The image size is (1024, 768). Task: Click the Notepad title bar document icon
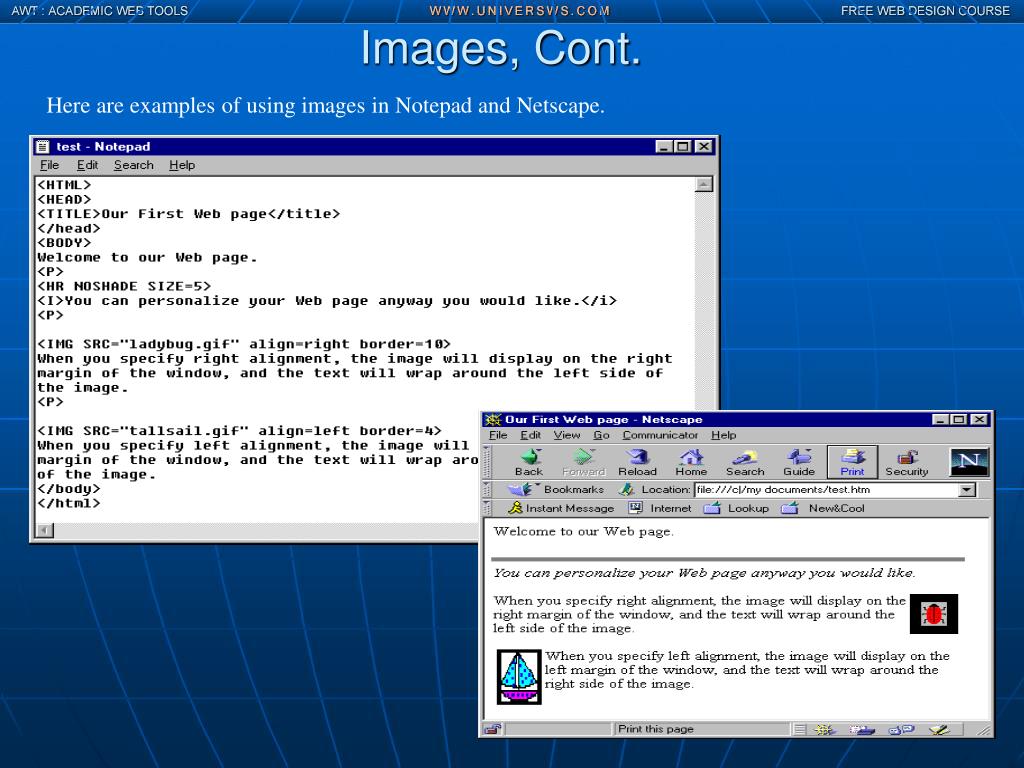coord(43,146)
